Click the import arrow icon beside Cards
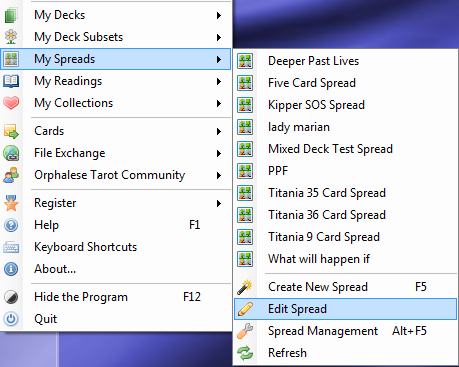Viewport: 459px width, 367px height. (11, 131)
